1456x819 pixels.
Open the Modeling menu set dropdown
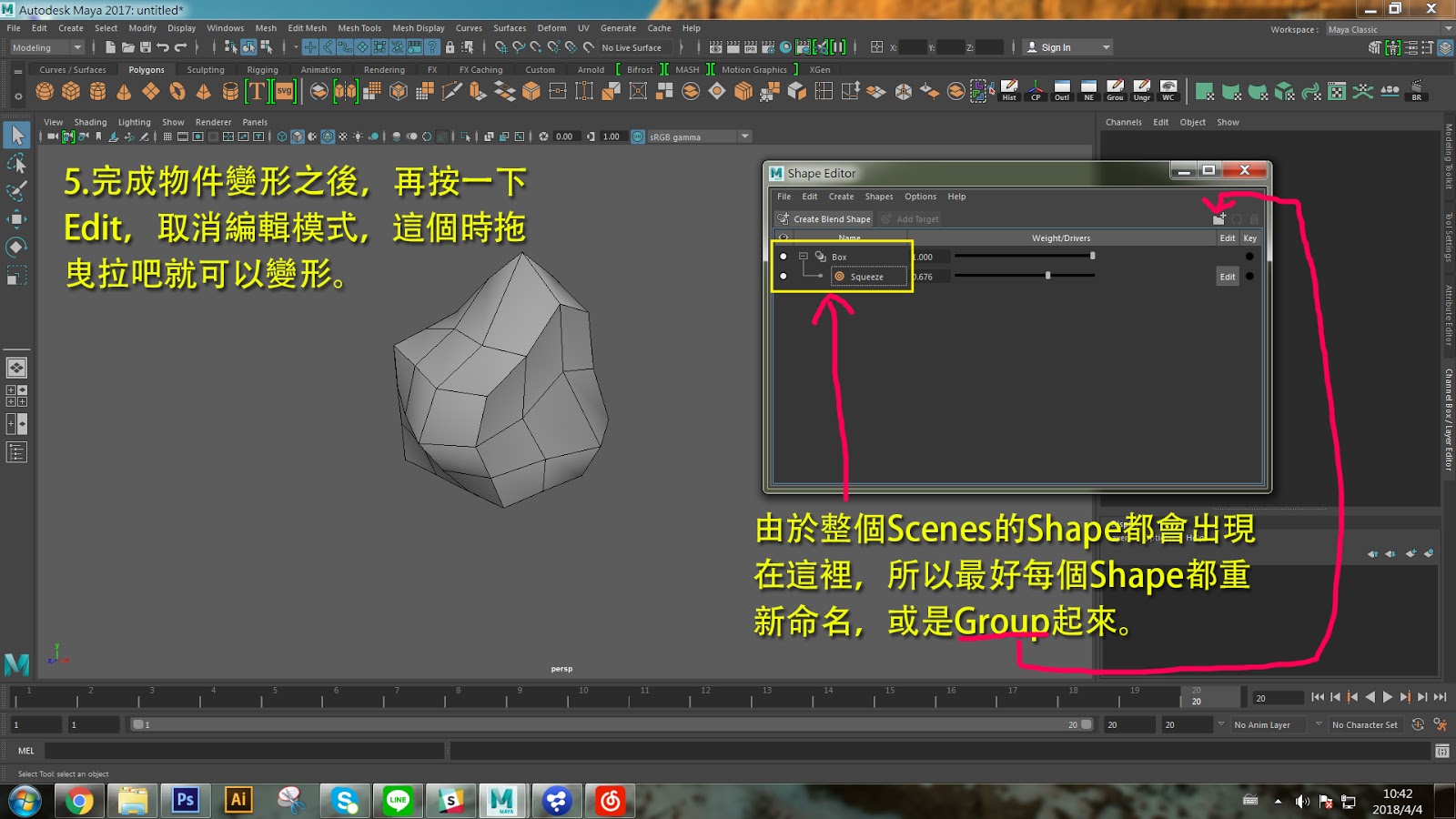44,47
